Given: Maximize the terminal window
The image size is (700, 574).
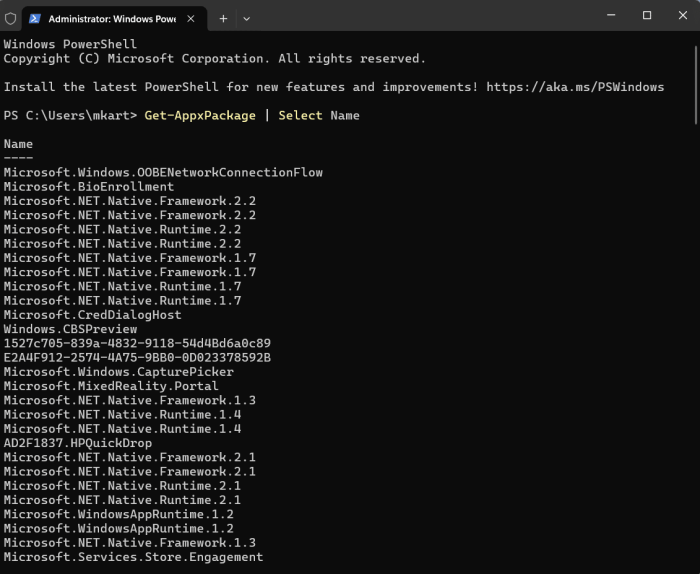Looking at the screenshot, I should click(x=647, y=15).
